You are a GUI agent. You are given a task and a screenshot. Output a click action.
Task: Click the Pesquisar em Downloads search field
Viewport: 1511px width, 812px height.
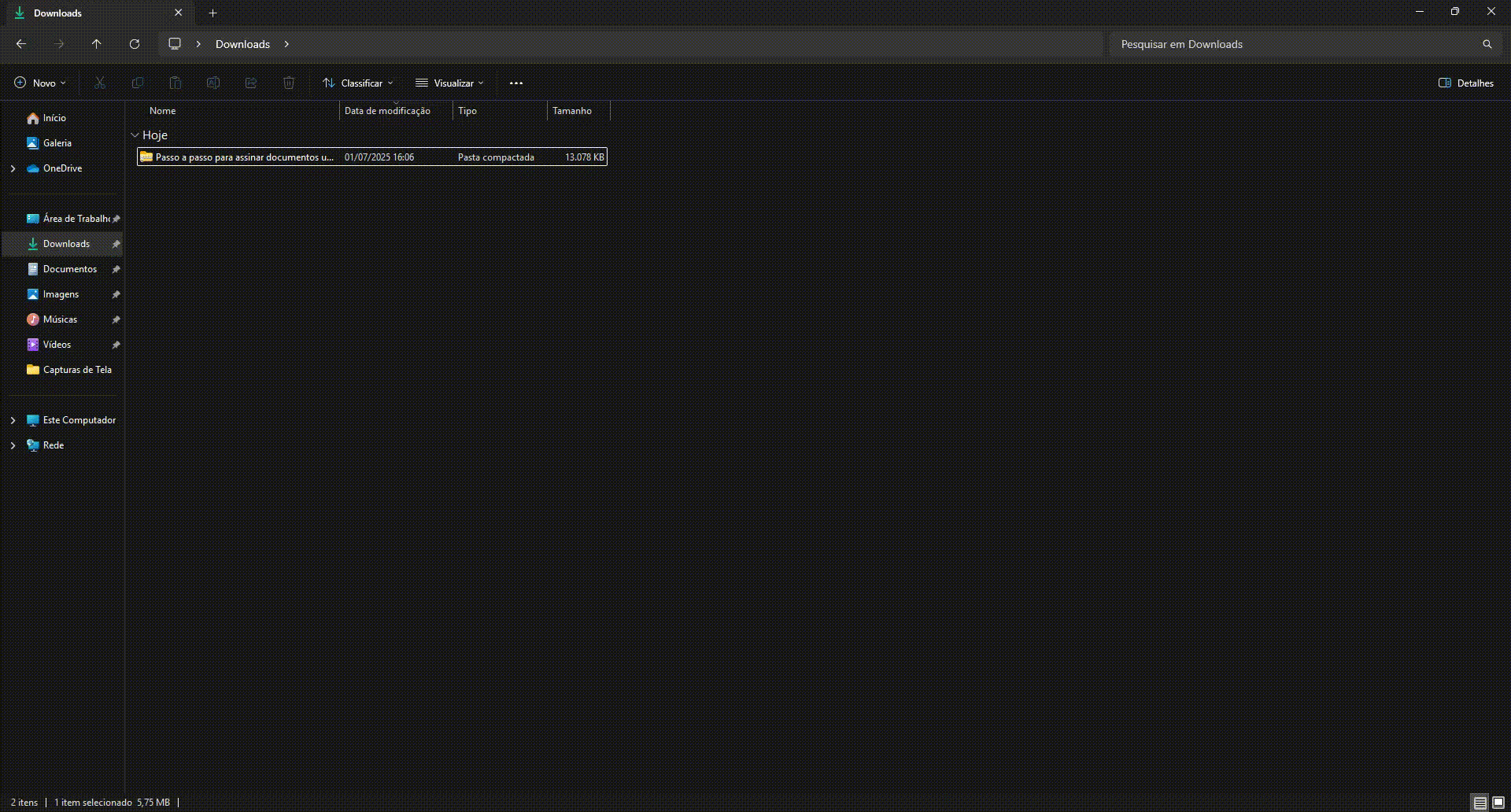point(1291,44)
